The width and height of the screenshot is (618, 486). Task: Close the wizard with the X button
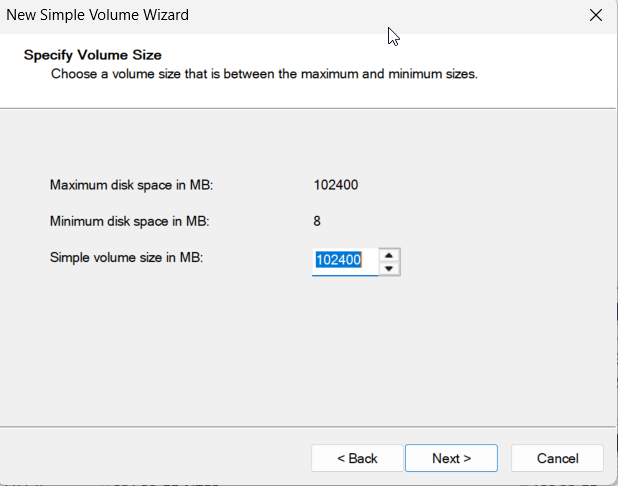596,15
